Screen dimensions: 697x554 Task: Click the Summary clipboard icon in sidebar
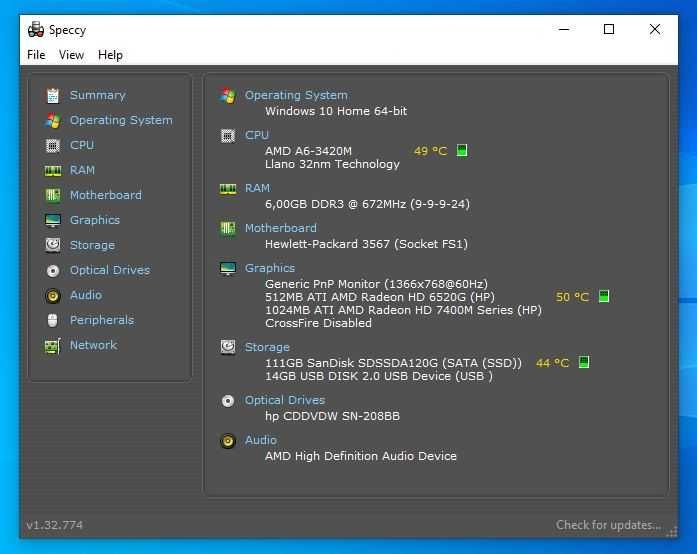[53, 95]
